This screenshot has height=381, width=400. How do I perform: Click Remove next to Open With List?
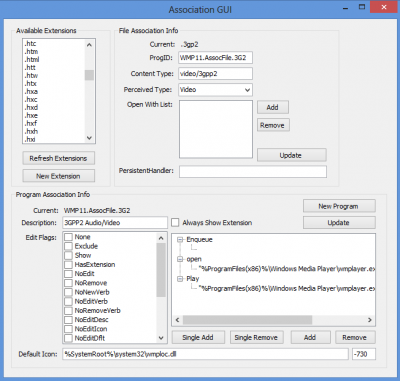[x=273, y=125]
